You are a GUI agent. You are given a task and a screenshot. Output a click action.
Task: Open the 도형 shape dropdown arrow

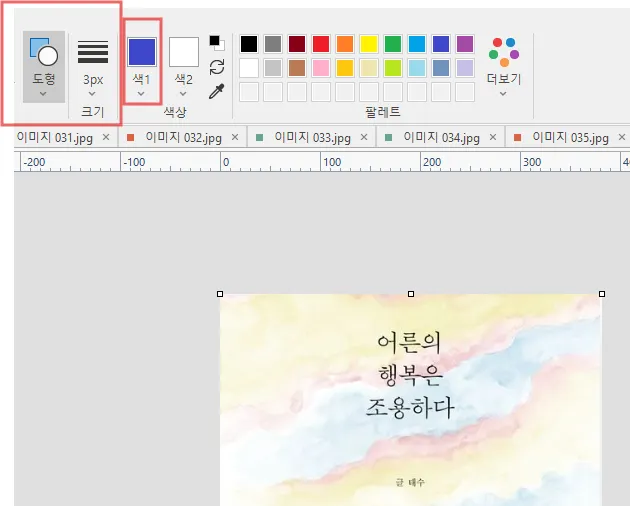[43, 94]
